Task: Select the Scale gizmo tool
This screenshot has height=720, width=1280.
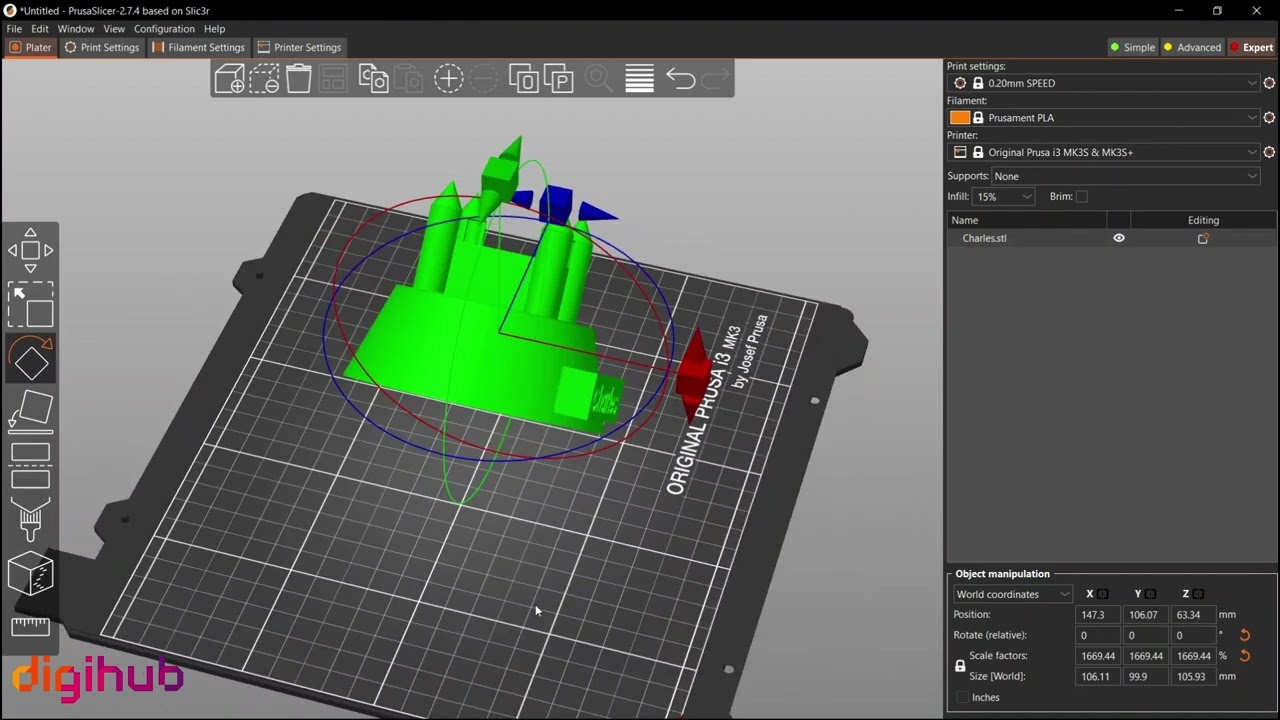Action: 30,305
